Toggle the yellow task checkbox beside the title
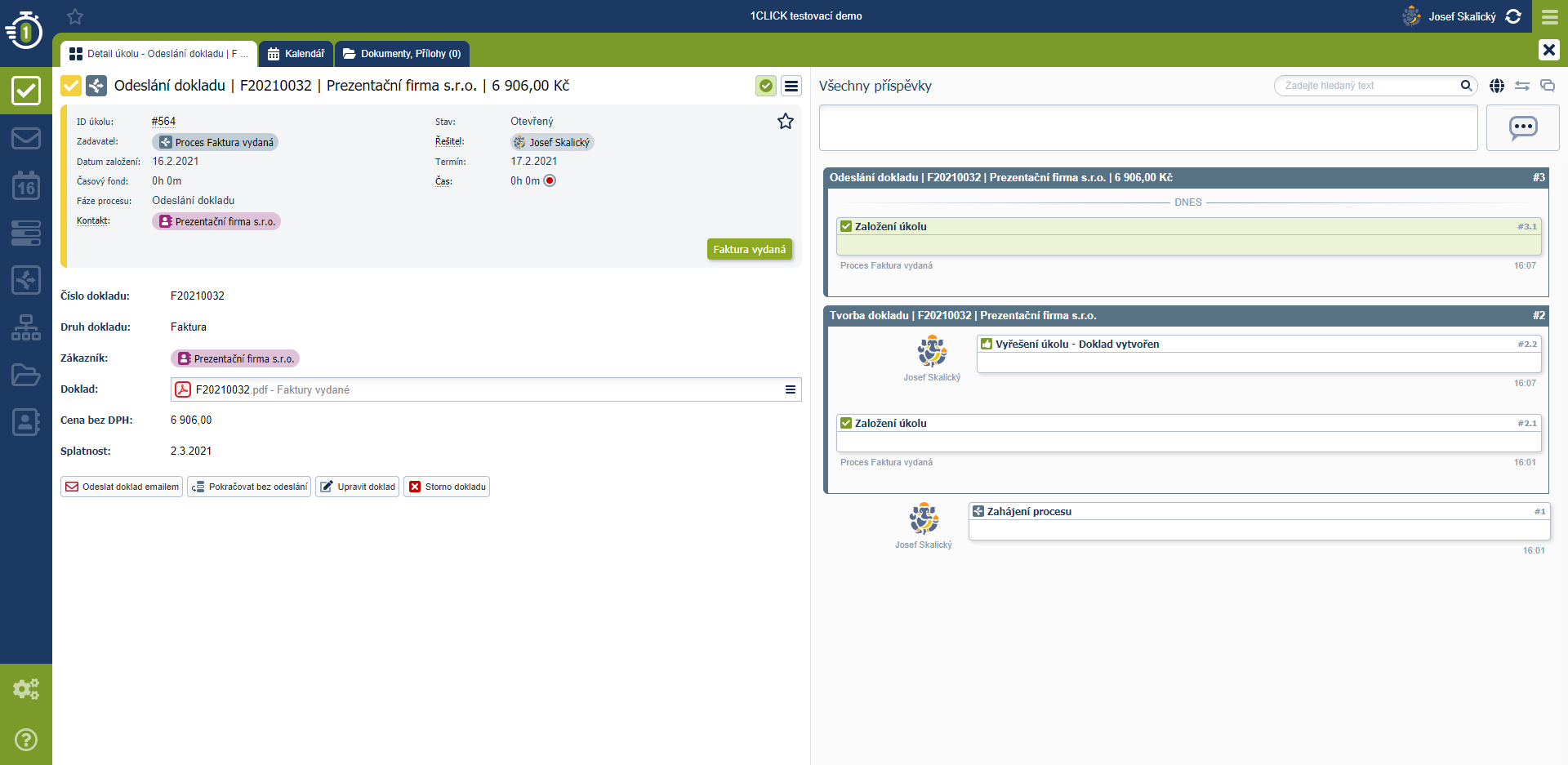1568x765 pixels. [71, 86]
